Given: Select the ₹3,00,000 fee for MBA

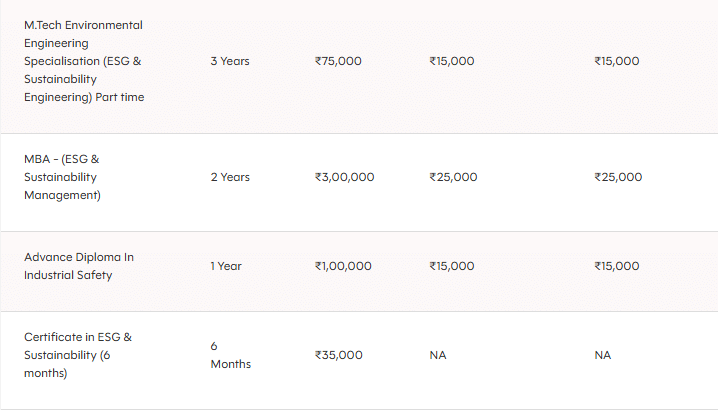Looking at the screenshot, I should [344, 177].
